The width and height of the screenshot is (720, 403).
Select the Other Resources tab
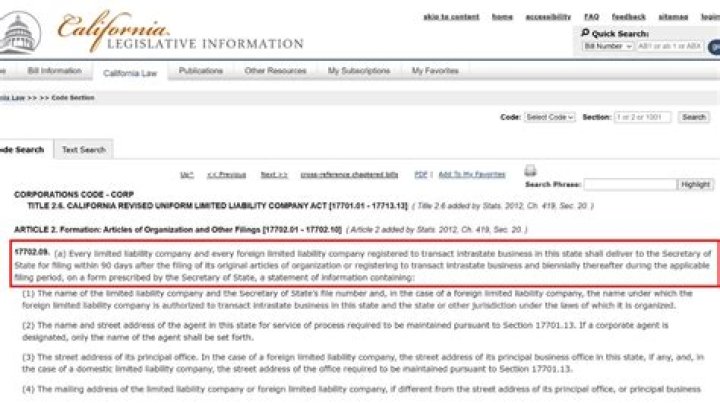coord(275,71)
